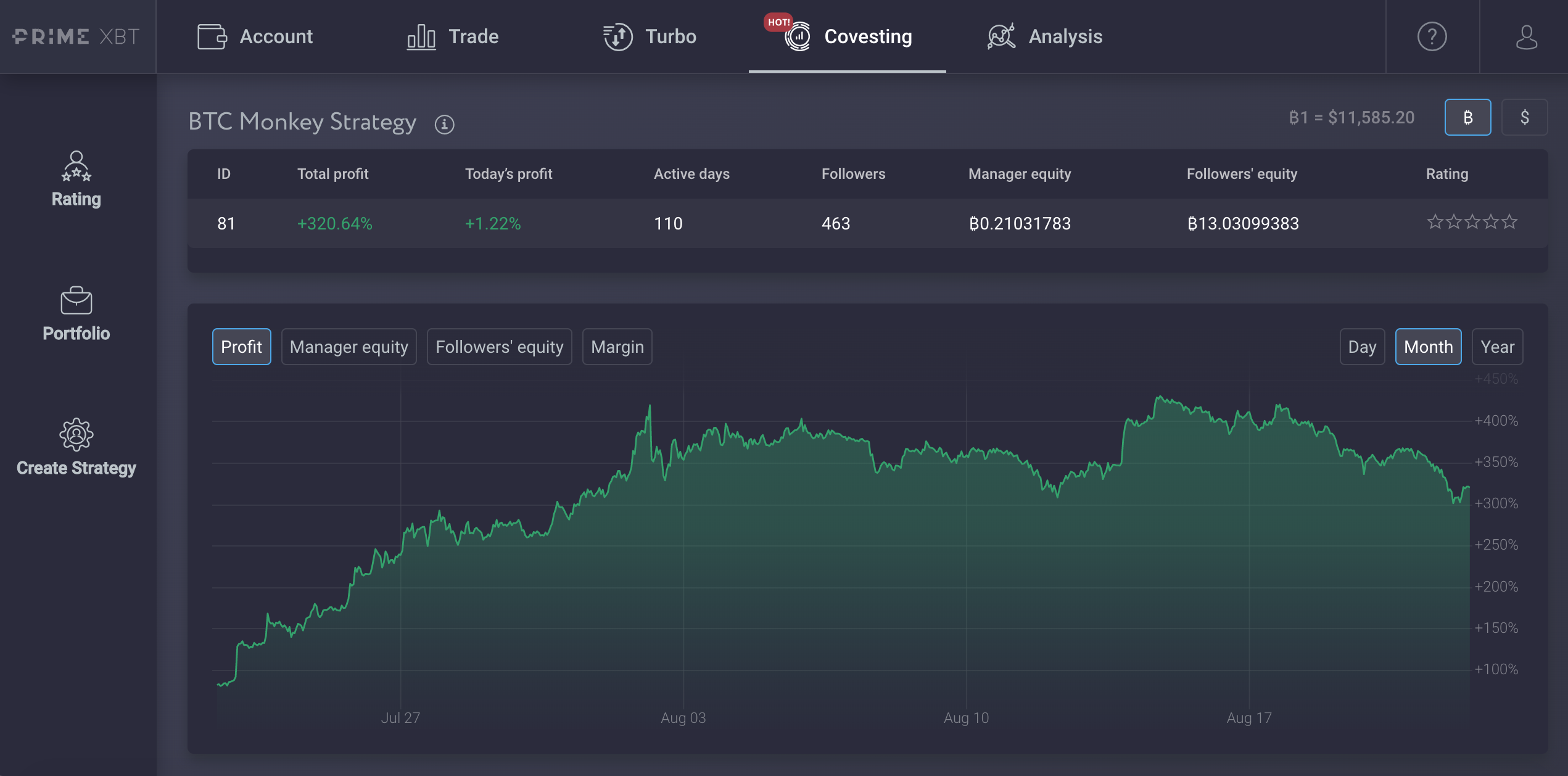This screenshot has height=776, width=1568.
Task: Click the PrimeXBT logo
Action: [x=76, y=36]
